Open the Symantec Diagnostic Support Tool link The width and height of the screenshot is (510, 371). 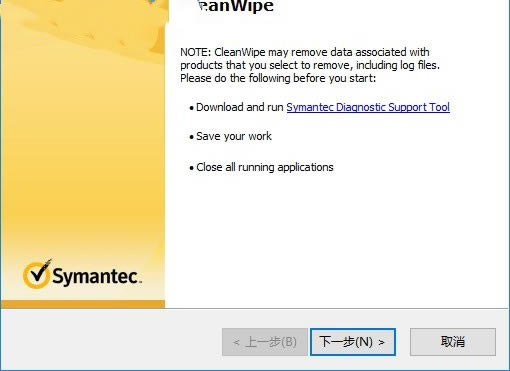click(368, 107)
